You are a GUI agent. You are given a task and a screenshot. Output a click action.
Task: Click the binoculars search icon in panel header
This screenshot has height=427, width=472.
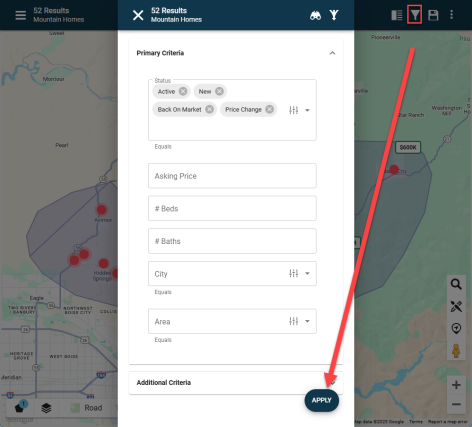tap(315, 15)
